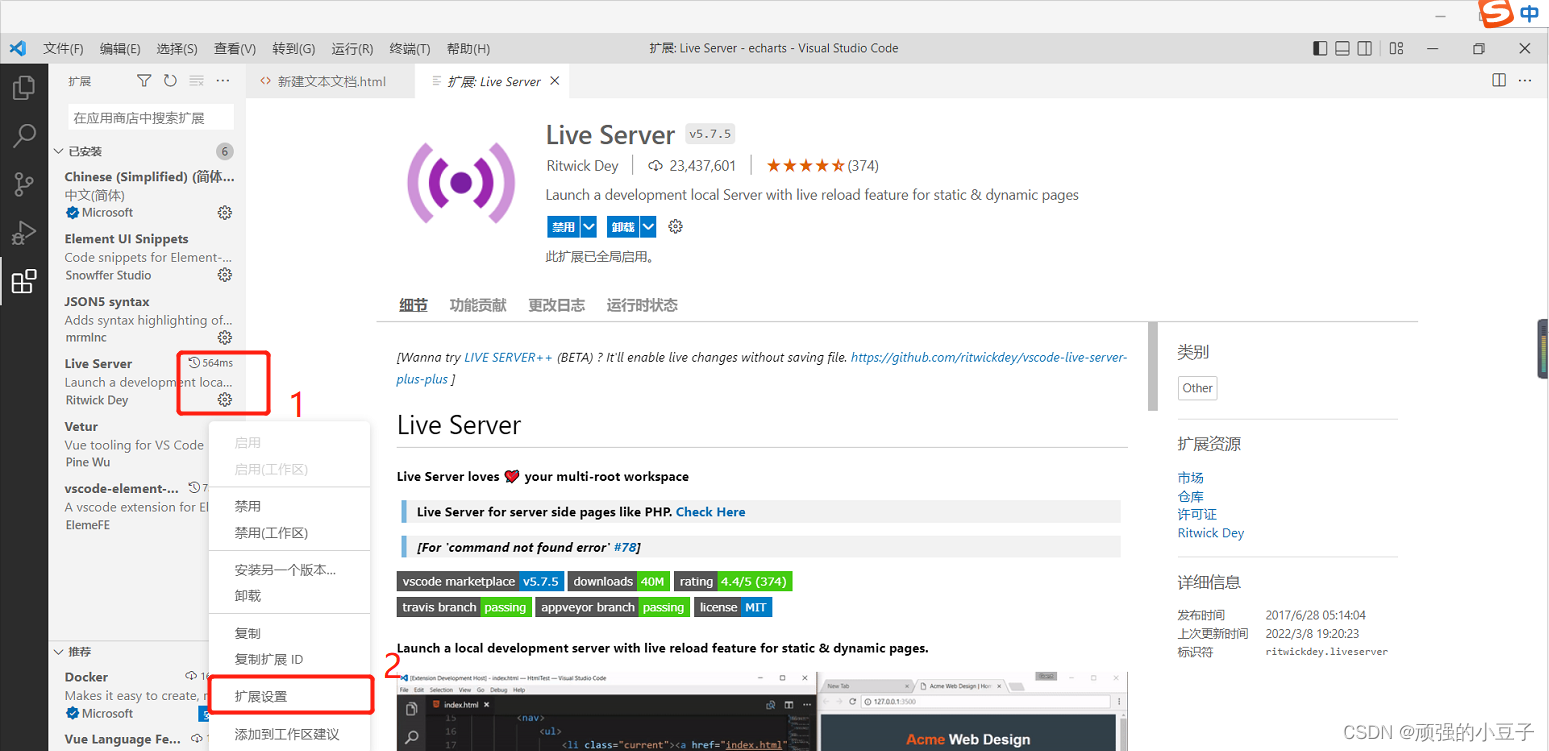Click the blue 卸载 button
The height and width of the screenshot is (751, 1549).
[623, 227]
